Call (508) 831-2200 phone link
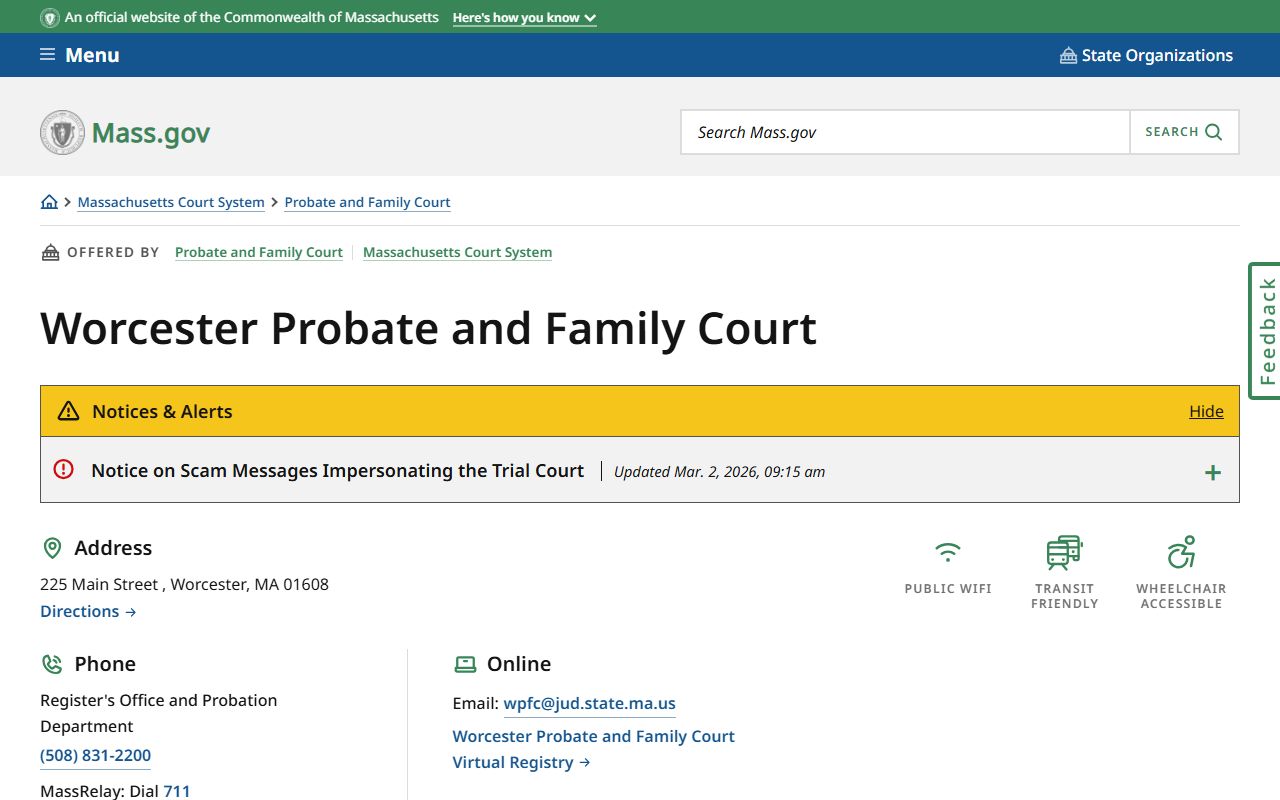Screen dimensions: 1280x800 point(95,756)
